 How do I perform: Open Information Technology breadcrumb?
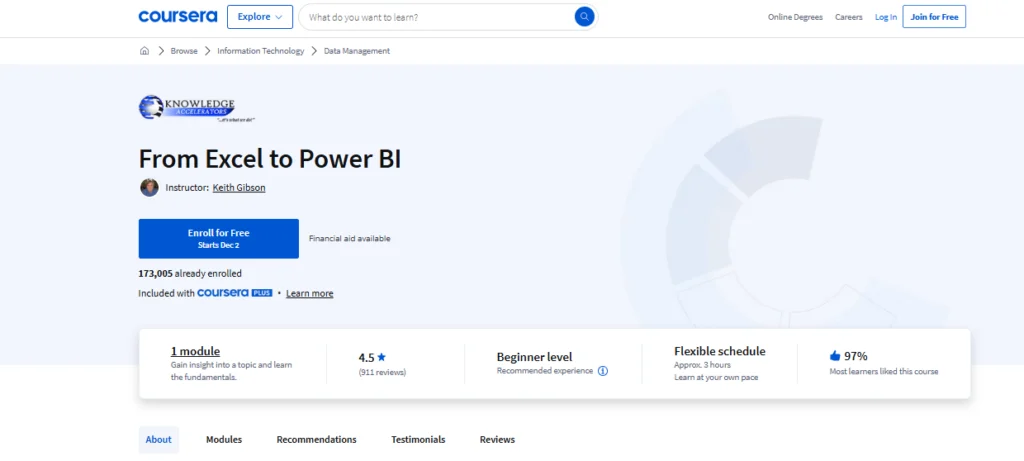(261, 51)
